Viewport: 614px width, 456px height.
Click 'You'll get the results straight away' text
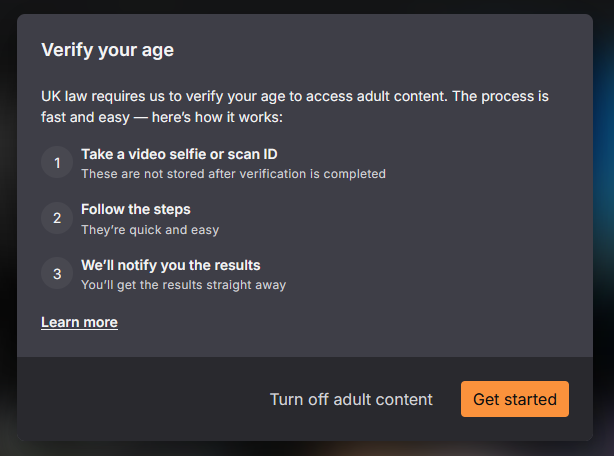coord(184,285)
